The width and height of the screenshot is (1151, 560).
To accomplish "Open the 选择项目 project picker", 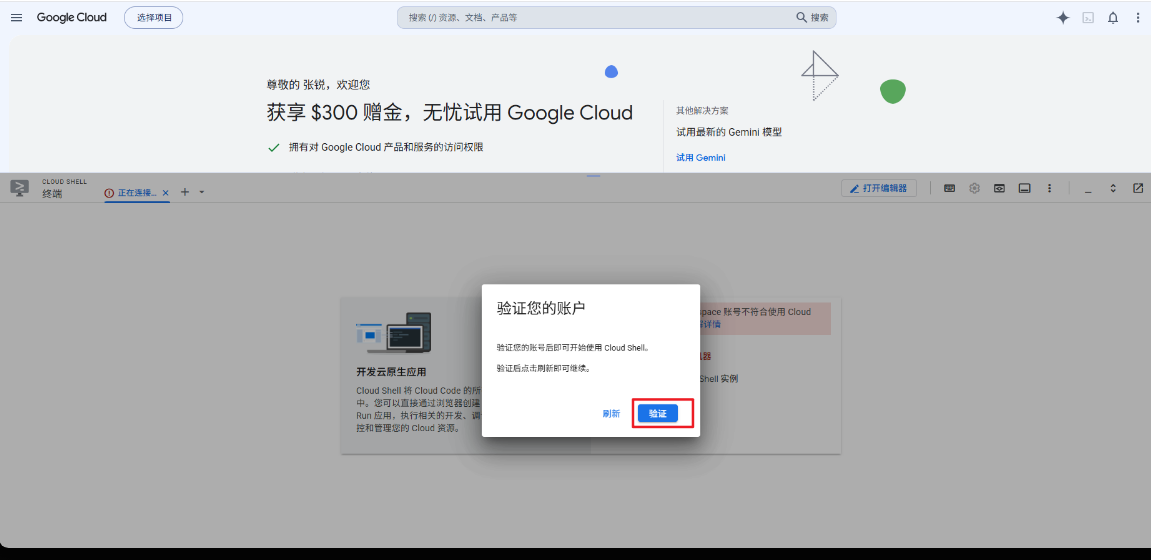I will click(x=153, y=18).
